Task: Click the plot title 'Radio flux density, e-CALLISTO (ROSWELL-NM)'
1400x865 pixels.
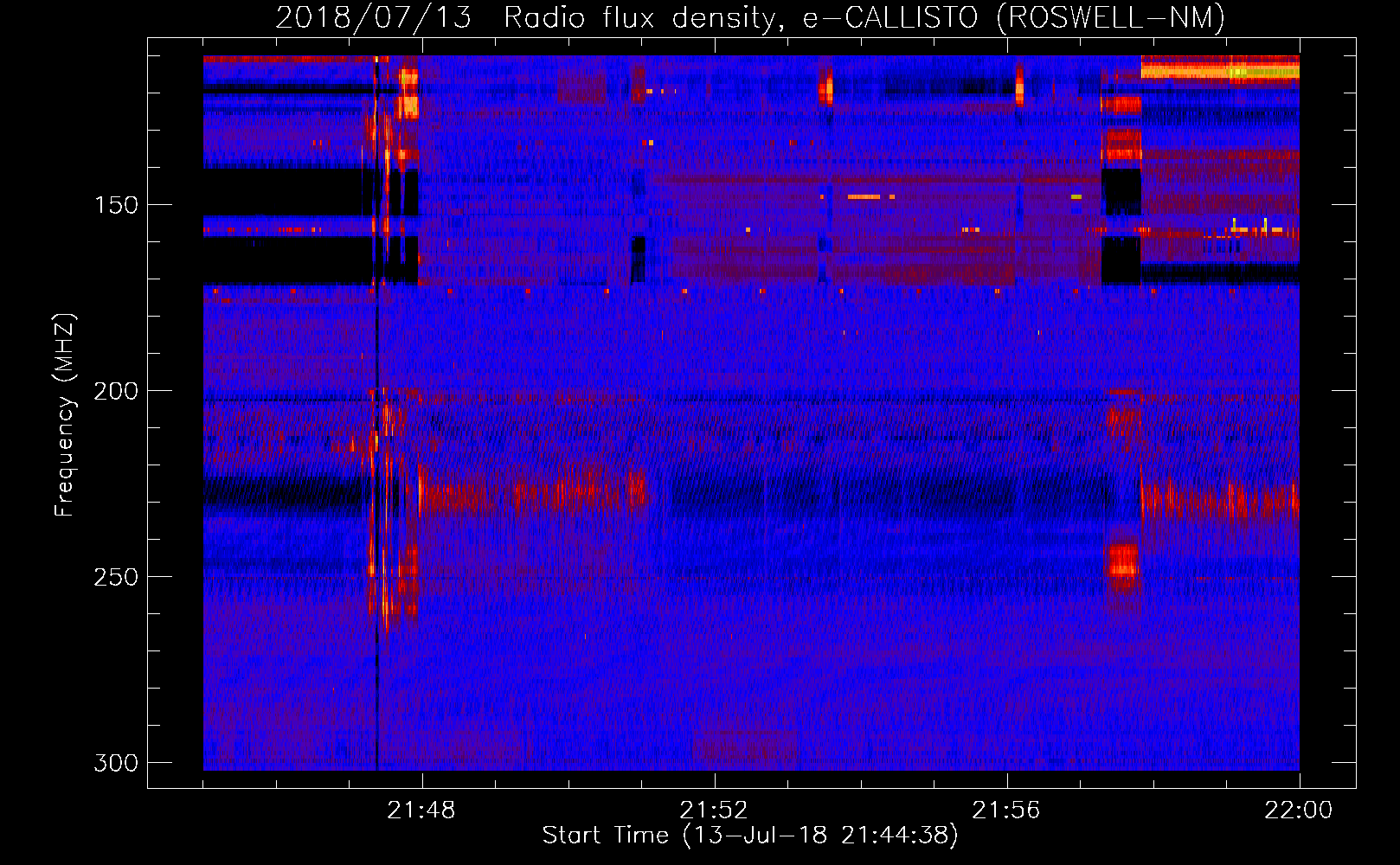Action: pyautogui.click(x=864, y=18)
